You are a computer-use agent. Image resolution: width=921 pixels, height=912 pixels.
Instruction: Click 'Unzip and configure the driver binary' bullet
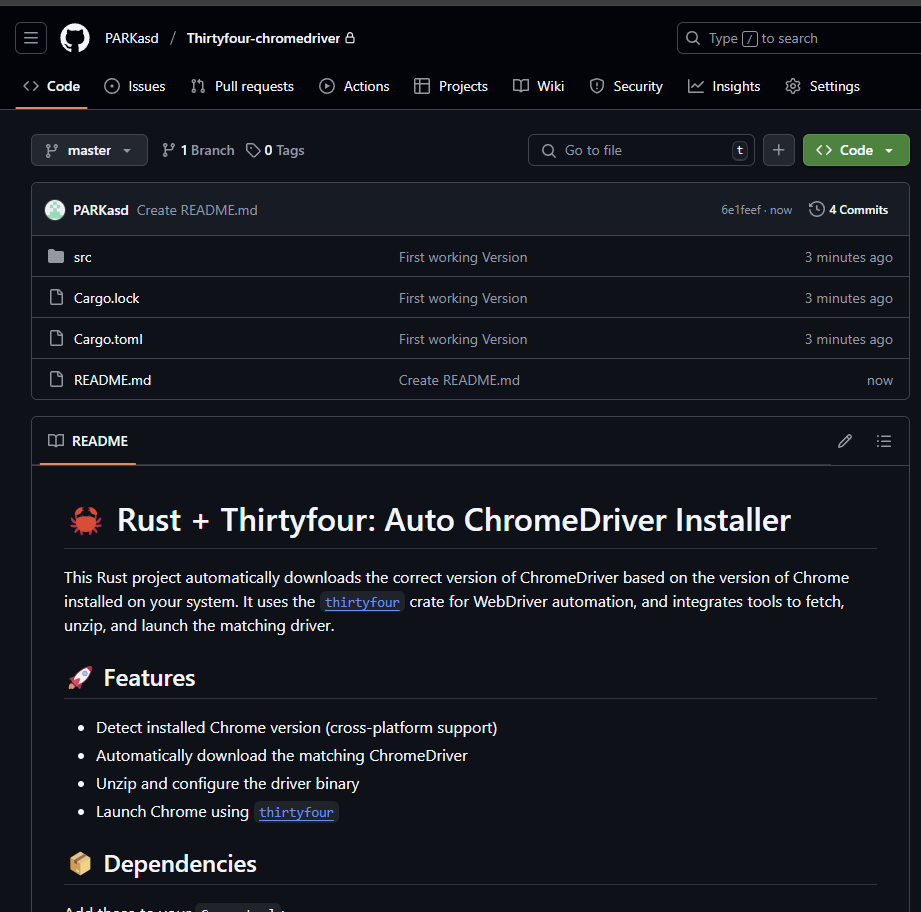coord(227,784)
